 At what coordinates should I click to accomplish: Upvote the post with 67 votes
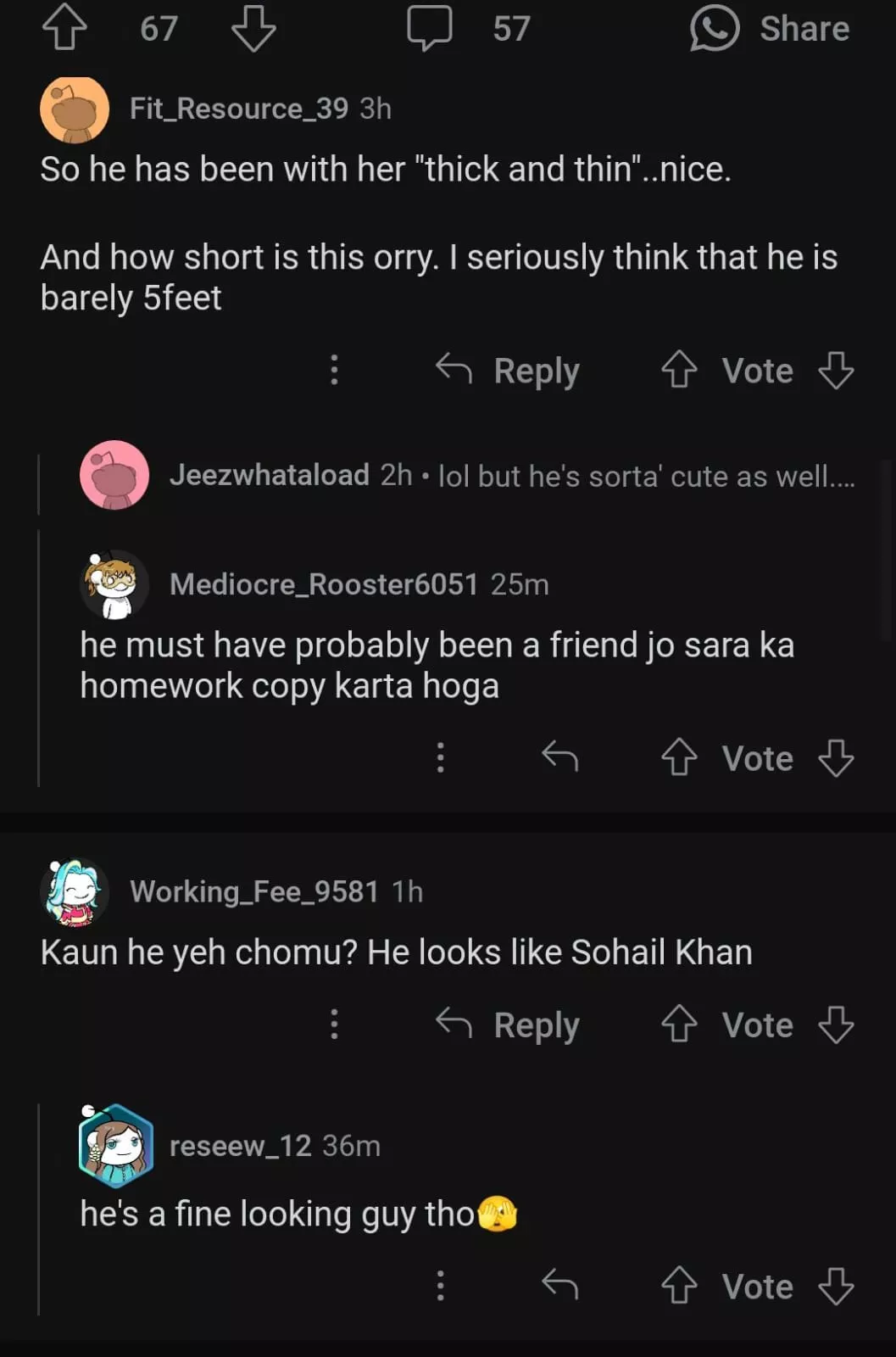64,28
